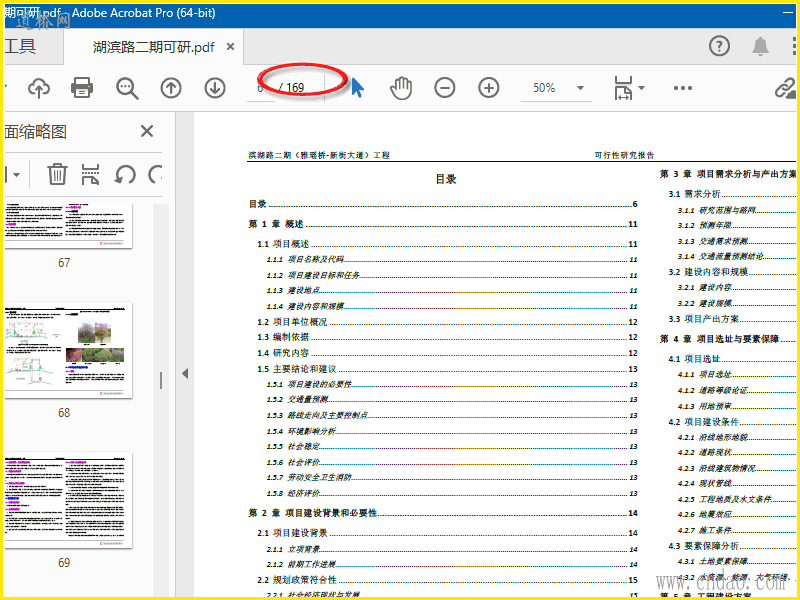Screen dimensions: 800x600
Task: Switch to the 工具 tab
Action: 20,46
